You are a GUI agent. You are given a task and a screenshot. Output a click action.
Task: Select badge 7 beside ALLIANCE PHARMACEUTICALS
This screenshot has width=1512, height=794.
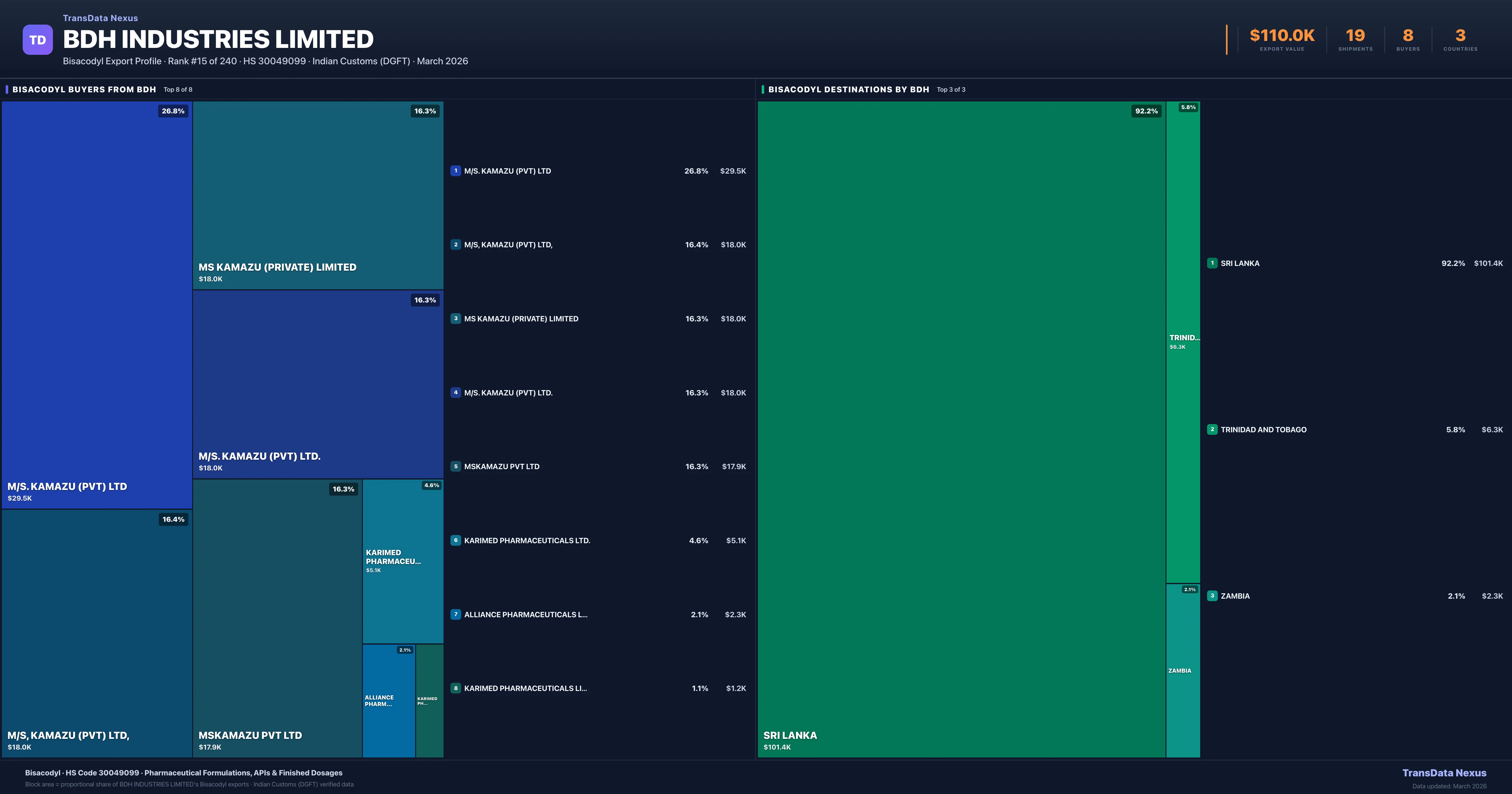(456, 614)
